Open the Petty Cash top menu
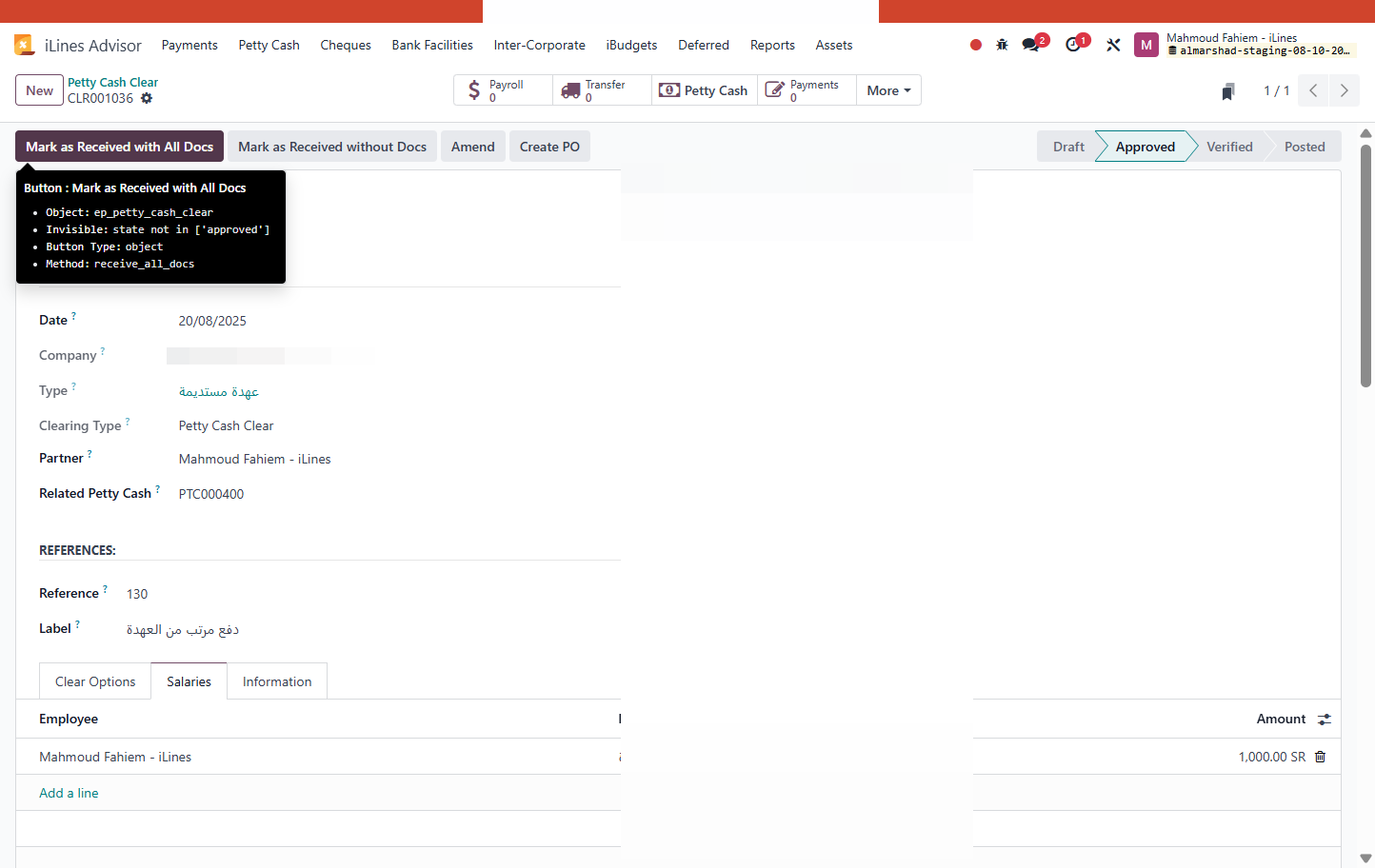1375x868 pixels. (269, 45)
